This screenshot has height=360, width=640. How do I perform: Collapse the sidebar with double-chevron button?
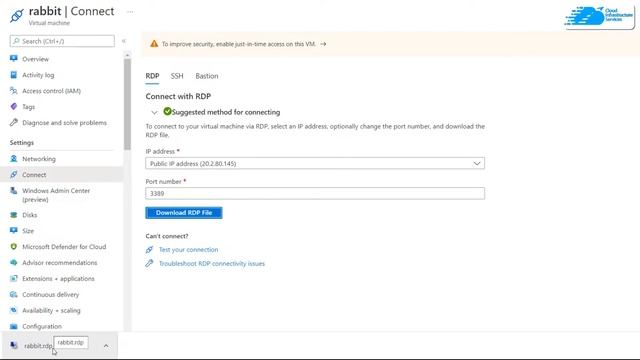coord(124,41)
